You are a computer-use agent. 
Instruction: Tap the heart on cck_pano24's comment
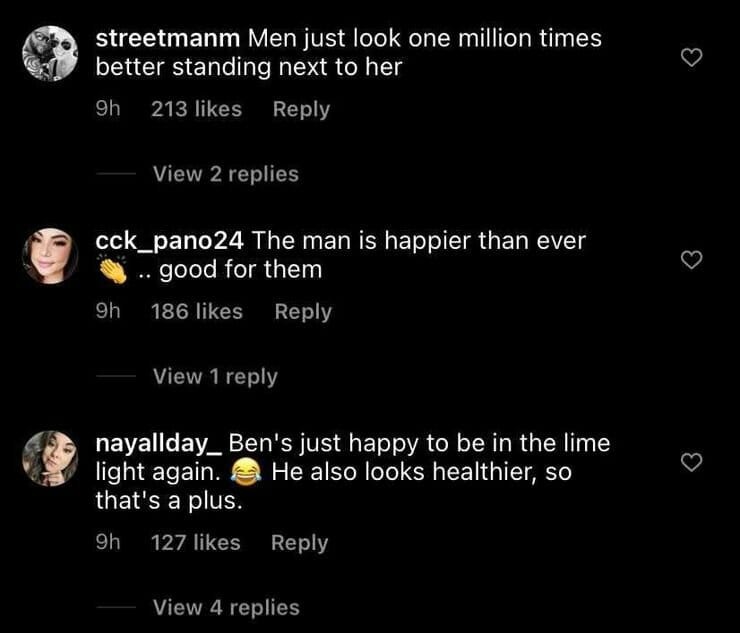(691, 260)
